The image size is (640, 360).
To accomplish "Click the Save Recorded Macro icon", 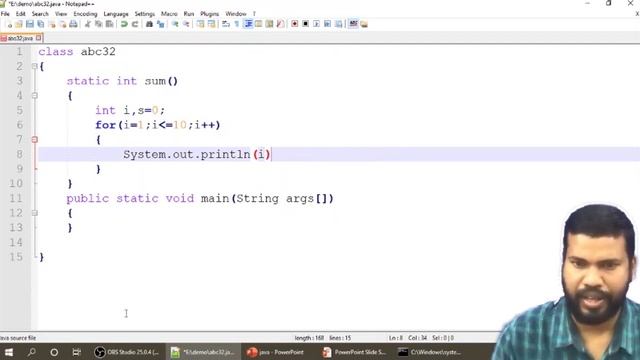I will coord(338,24).
